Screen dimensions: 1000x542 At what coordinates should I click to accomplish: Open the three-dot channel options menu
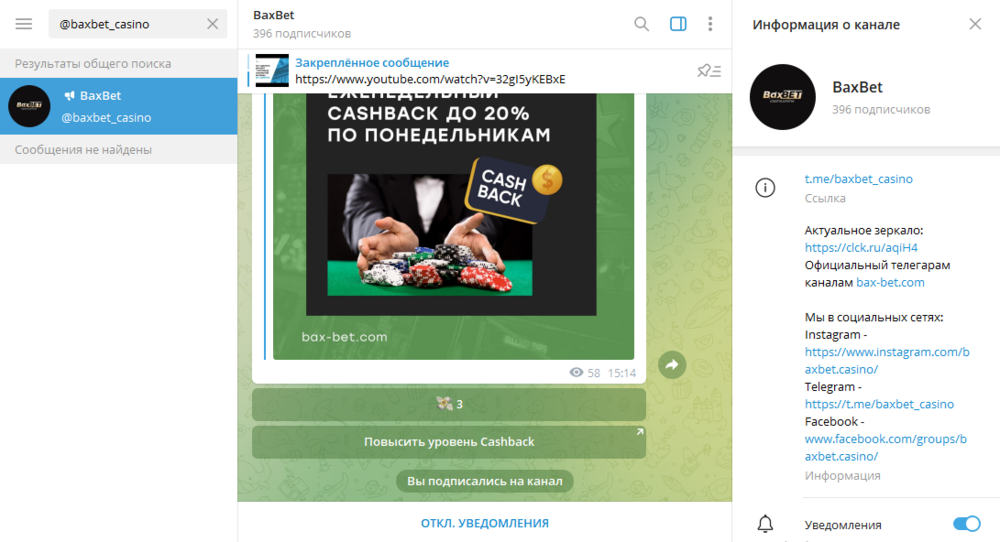click(x=710, y=24)
